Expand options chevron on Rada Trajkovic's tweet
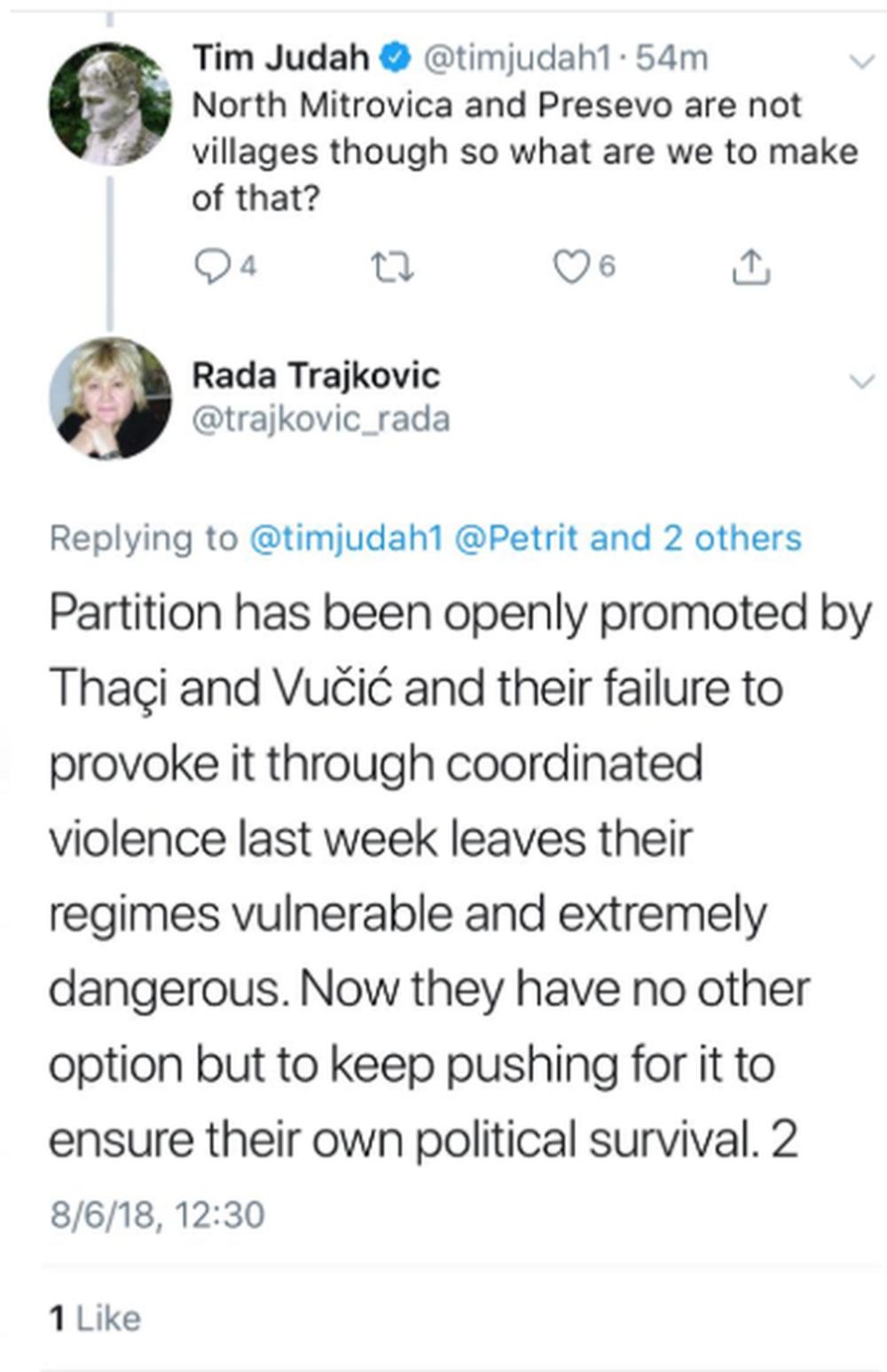 861,381
